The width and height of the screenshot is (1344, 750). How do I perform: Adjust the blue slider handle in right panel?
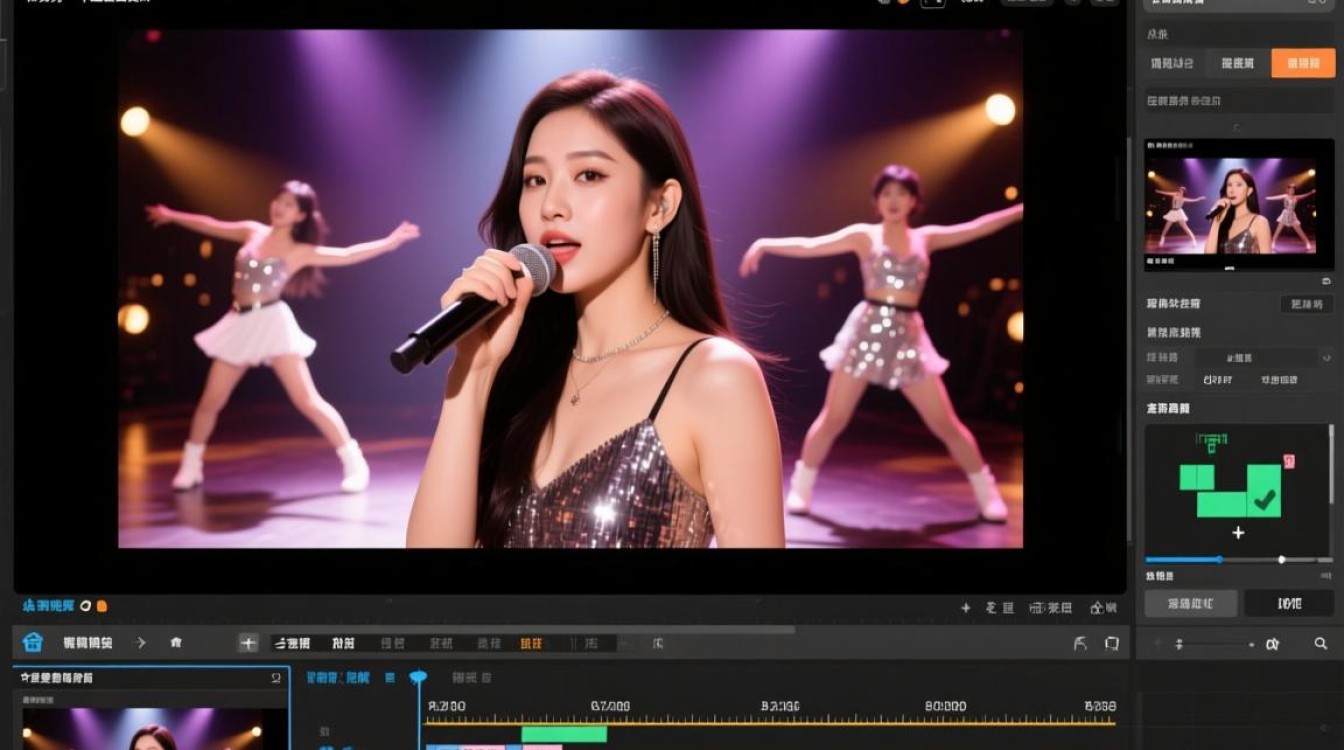[x=1218, y=559]
